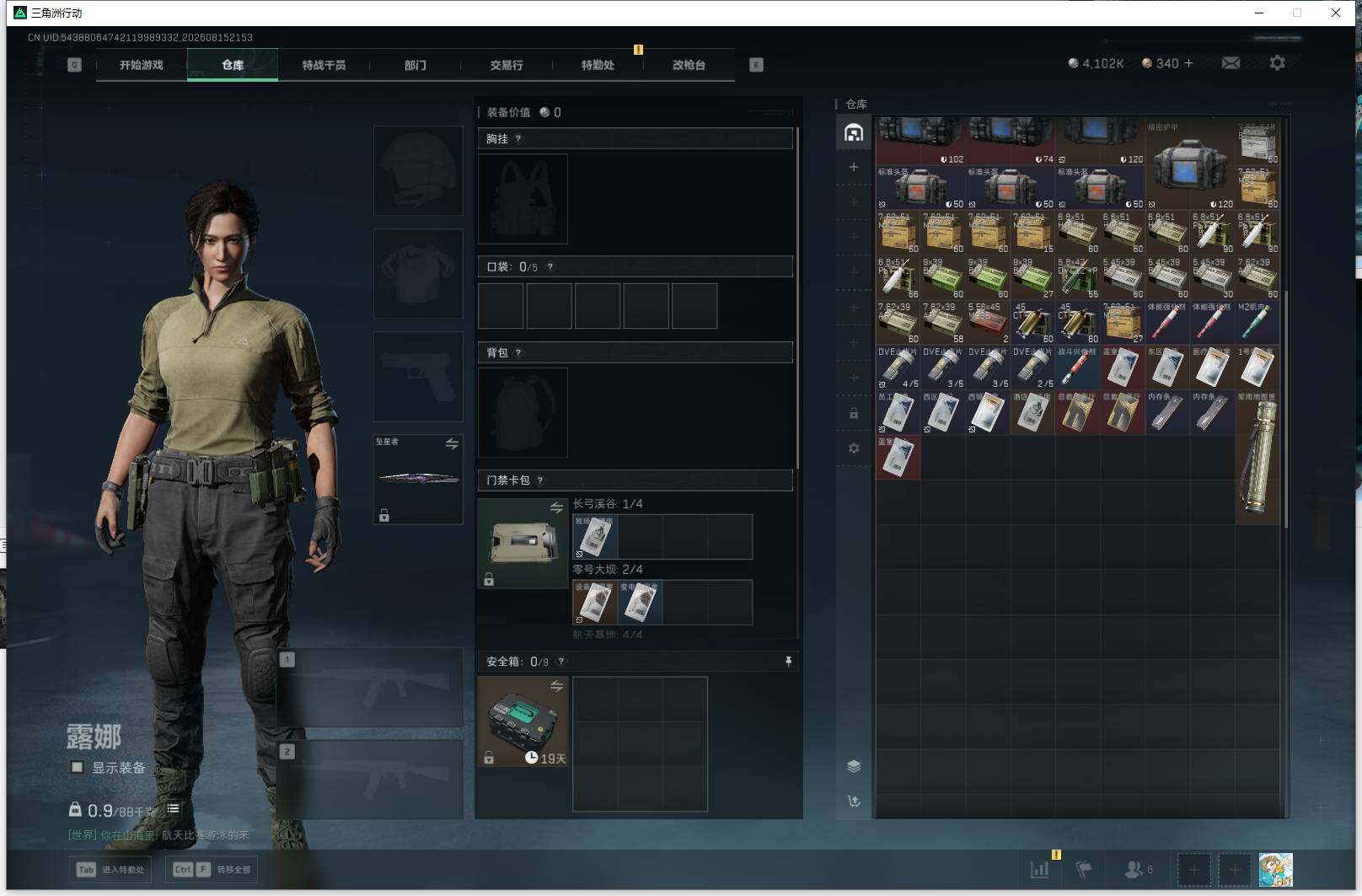Go to the 特勤处 tab
The image size is (1362, 896).
[x=598, y=65]
